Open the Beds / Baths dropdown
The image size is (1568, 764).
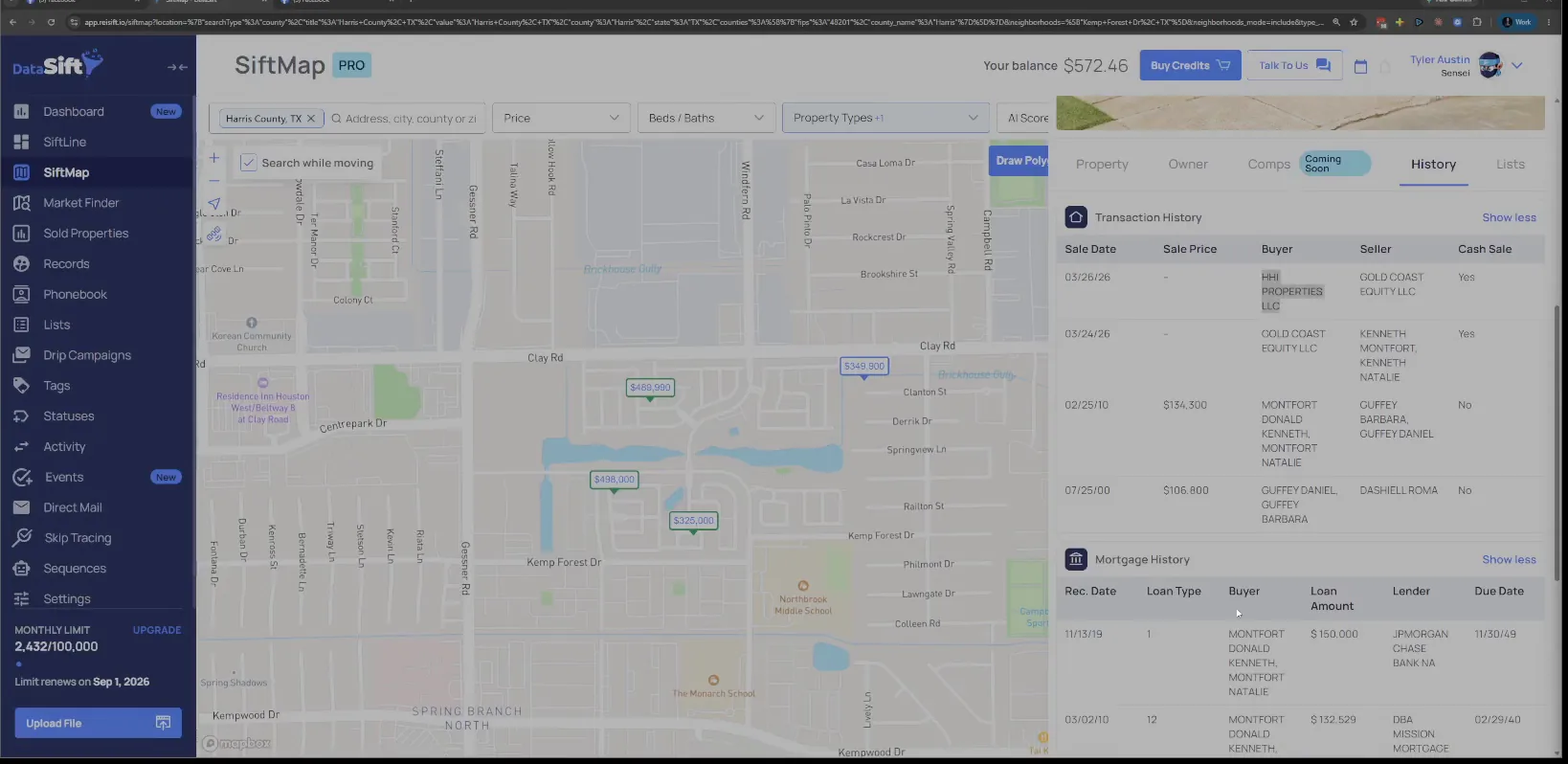point(706,118)
